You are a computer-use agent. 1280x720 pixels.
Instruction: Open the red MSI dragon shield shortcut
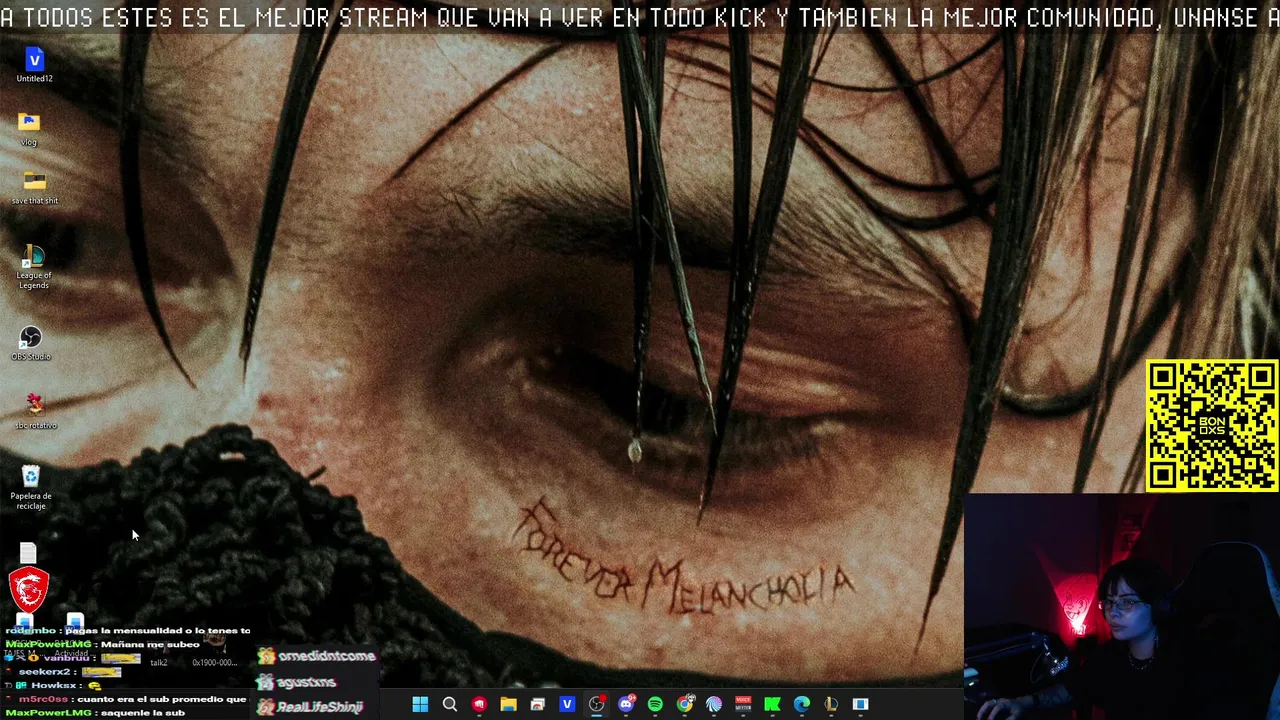coord(28,589)
